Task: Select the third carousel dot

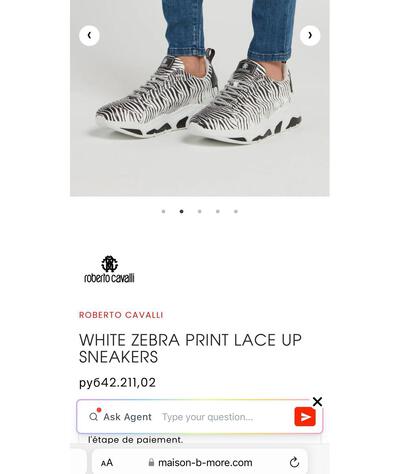Action: coord(200,211)
